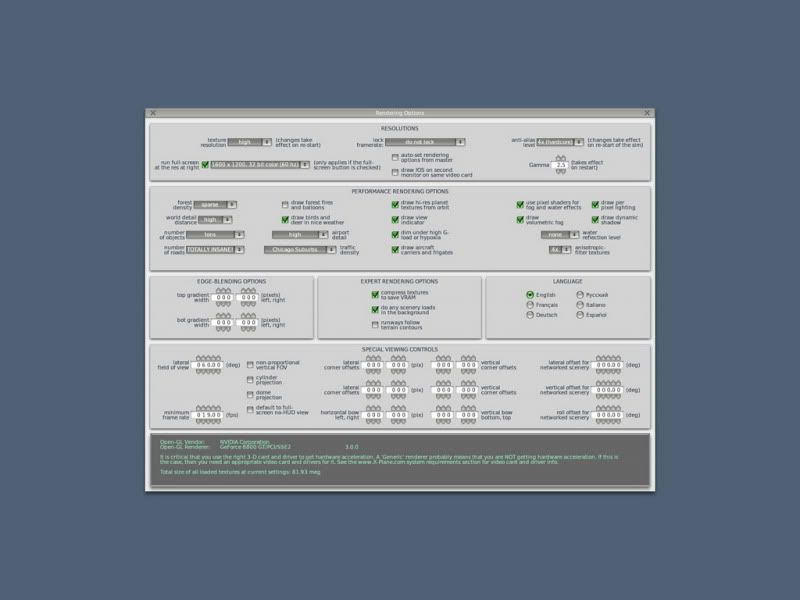The width and height of the screenshot is (800, 600).
Task: Uncheck run full-screen at the res at right
Action: 205,165
